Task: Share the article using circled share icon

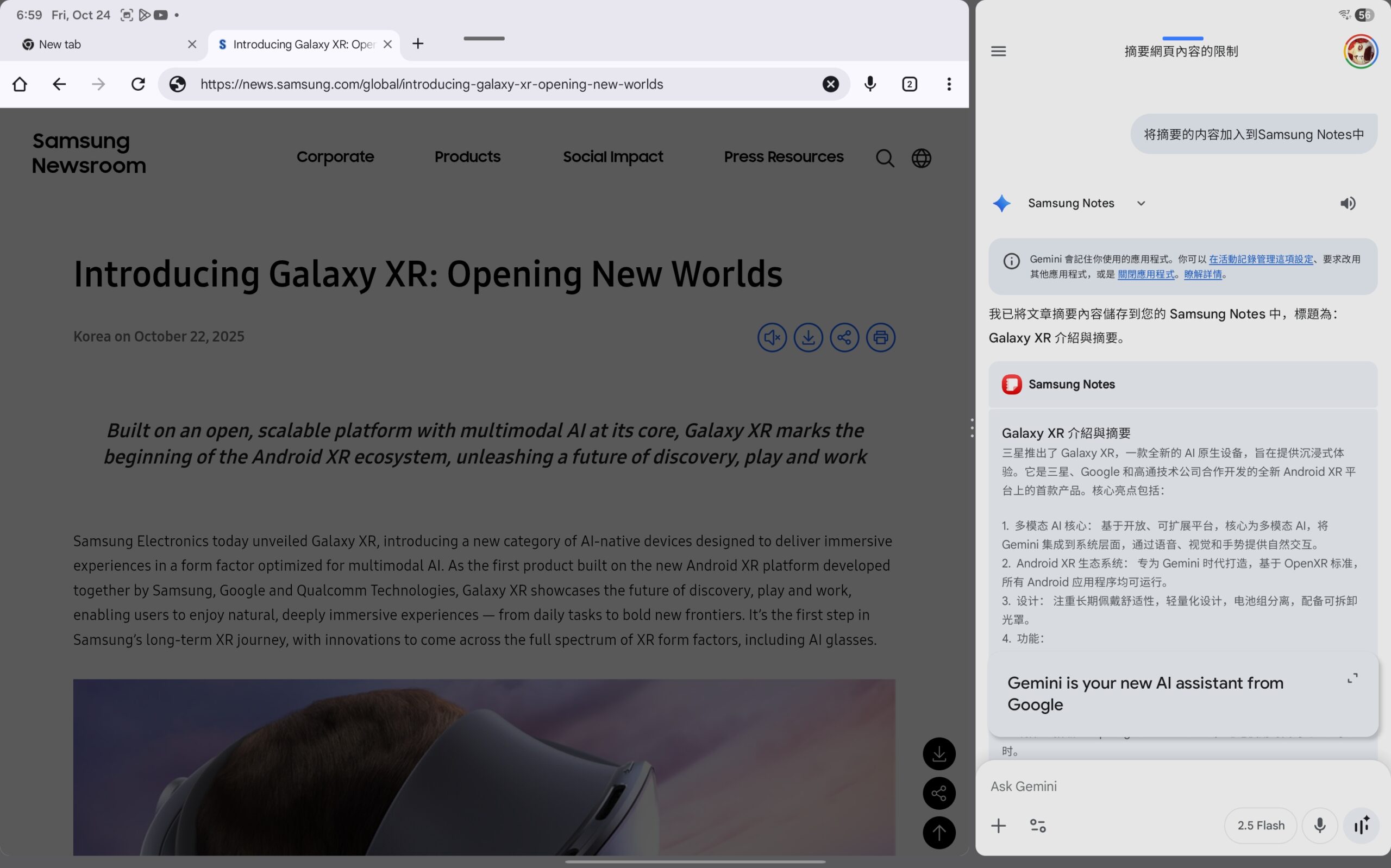Action: [844, 337]
